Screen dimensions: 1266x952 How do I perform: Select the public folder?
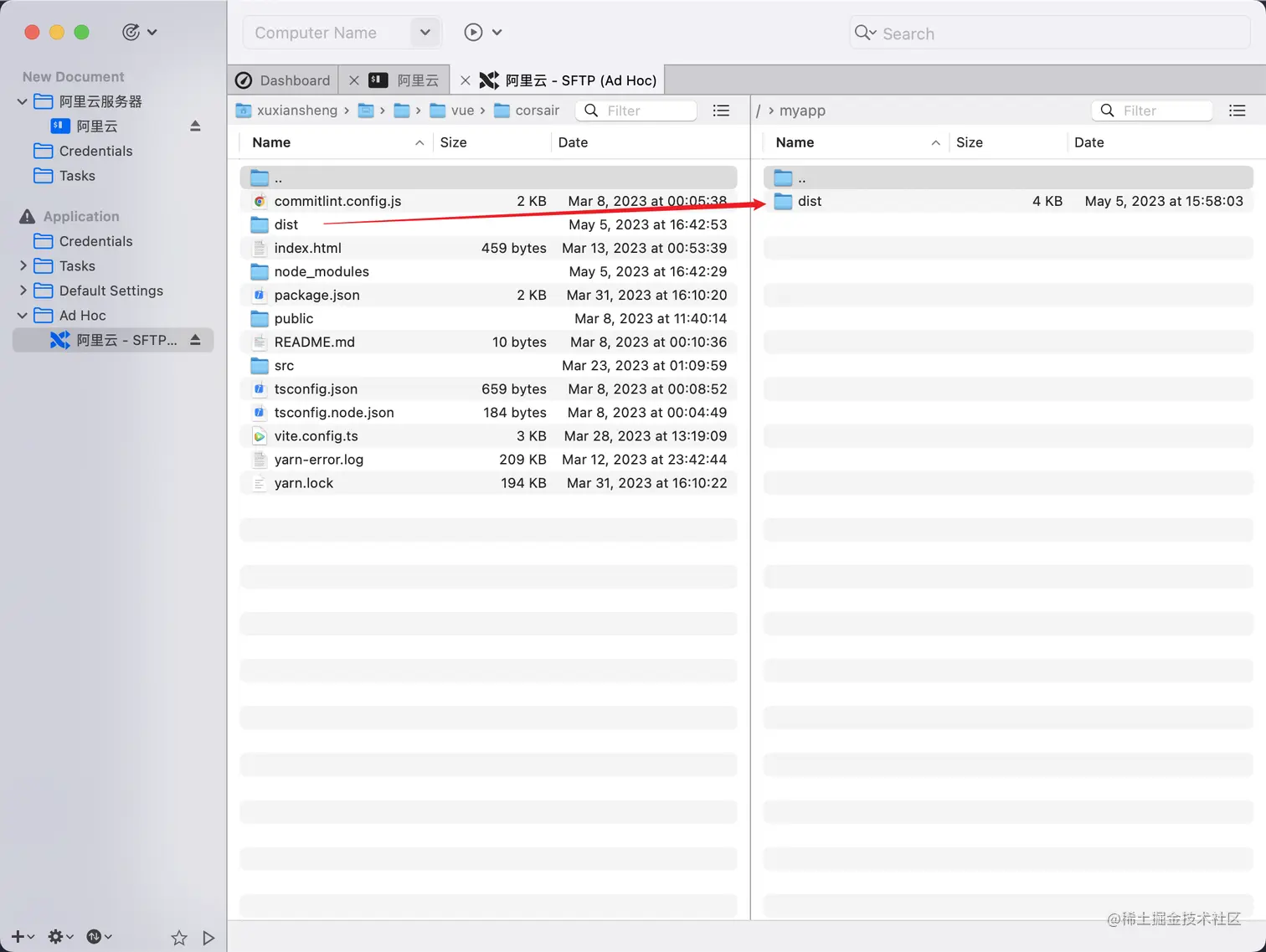(x=488, y=318)
